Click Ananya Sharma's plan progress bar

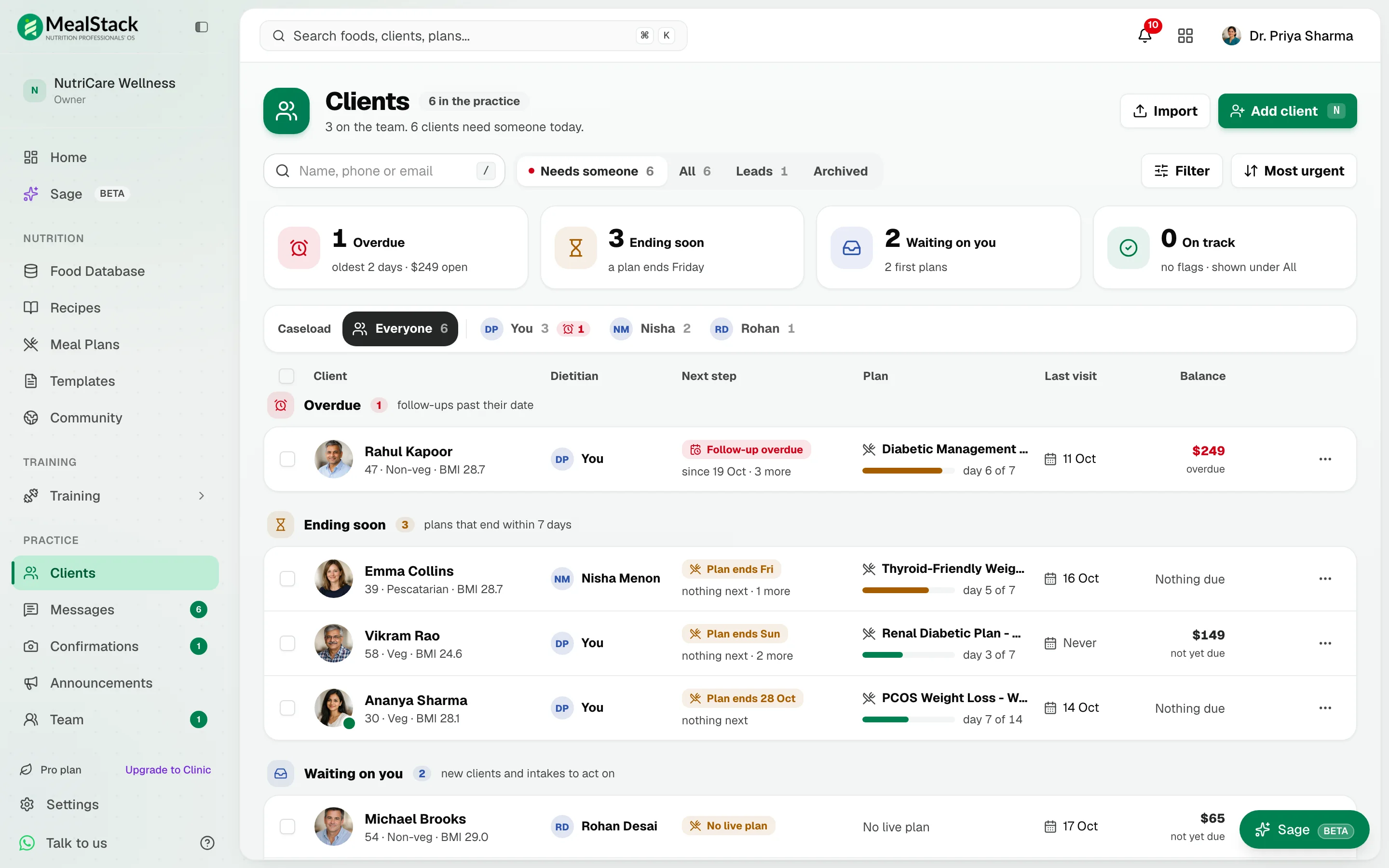(x=908, y=719)
